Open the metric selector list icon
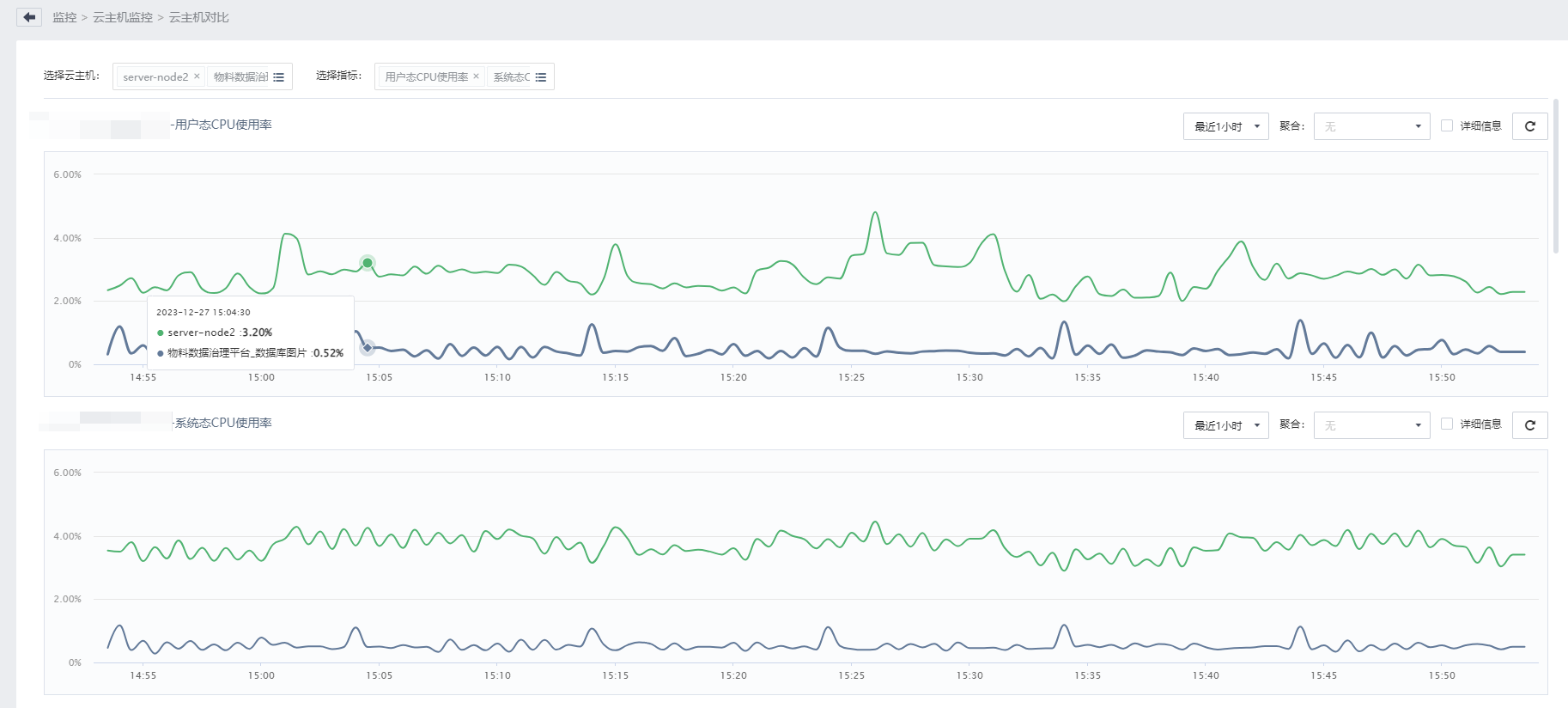Screen dimensions: 1568x708 tap(541, 77)
